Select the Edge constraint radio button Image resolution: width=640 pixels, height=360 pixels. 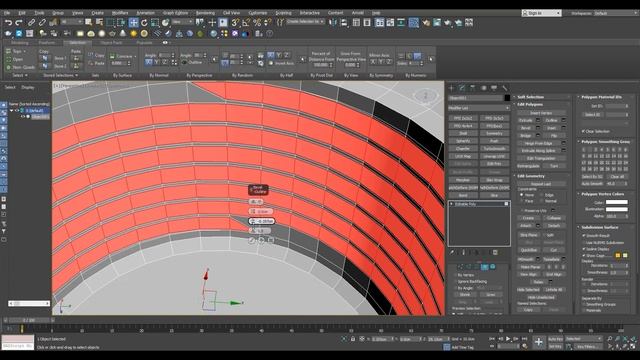tap(542, 195)
